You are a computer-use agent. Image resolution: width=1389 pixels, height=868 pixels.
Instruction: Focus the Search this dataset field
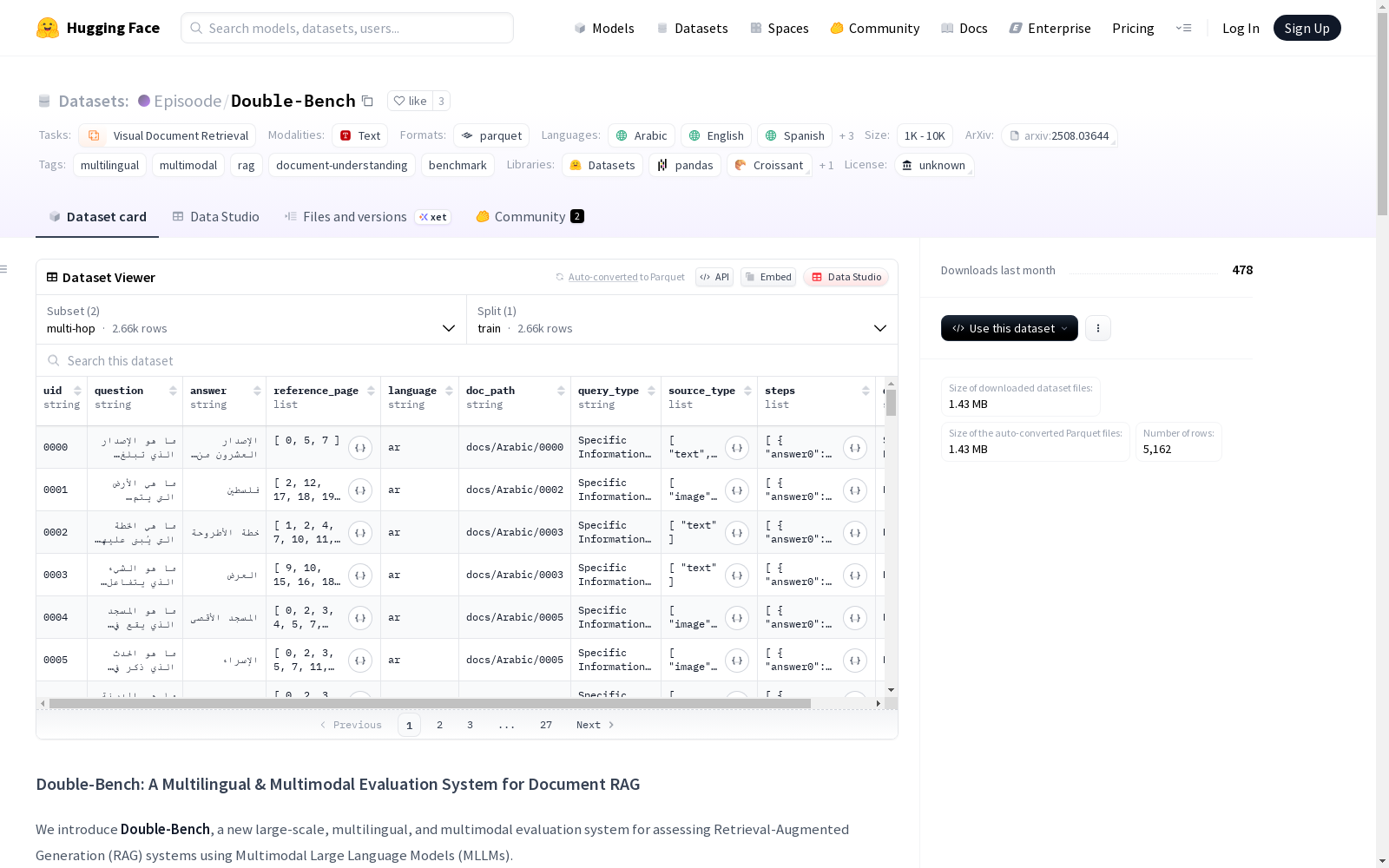[467, 360]
